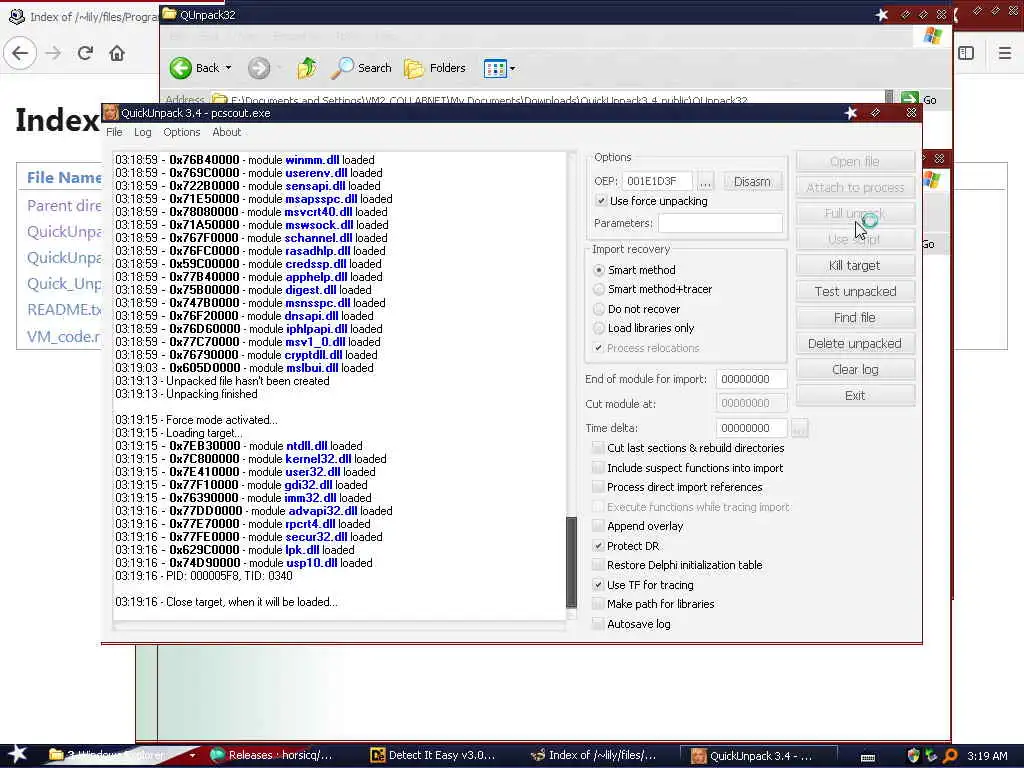Switch to Detect It Easy taskbar item
The height and width of the screenshot is (768, 1024).
(433, 756)
